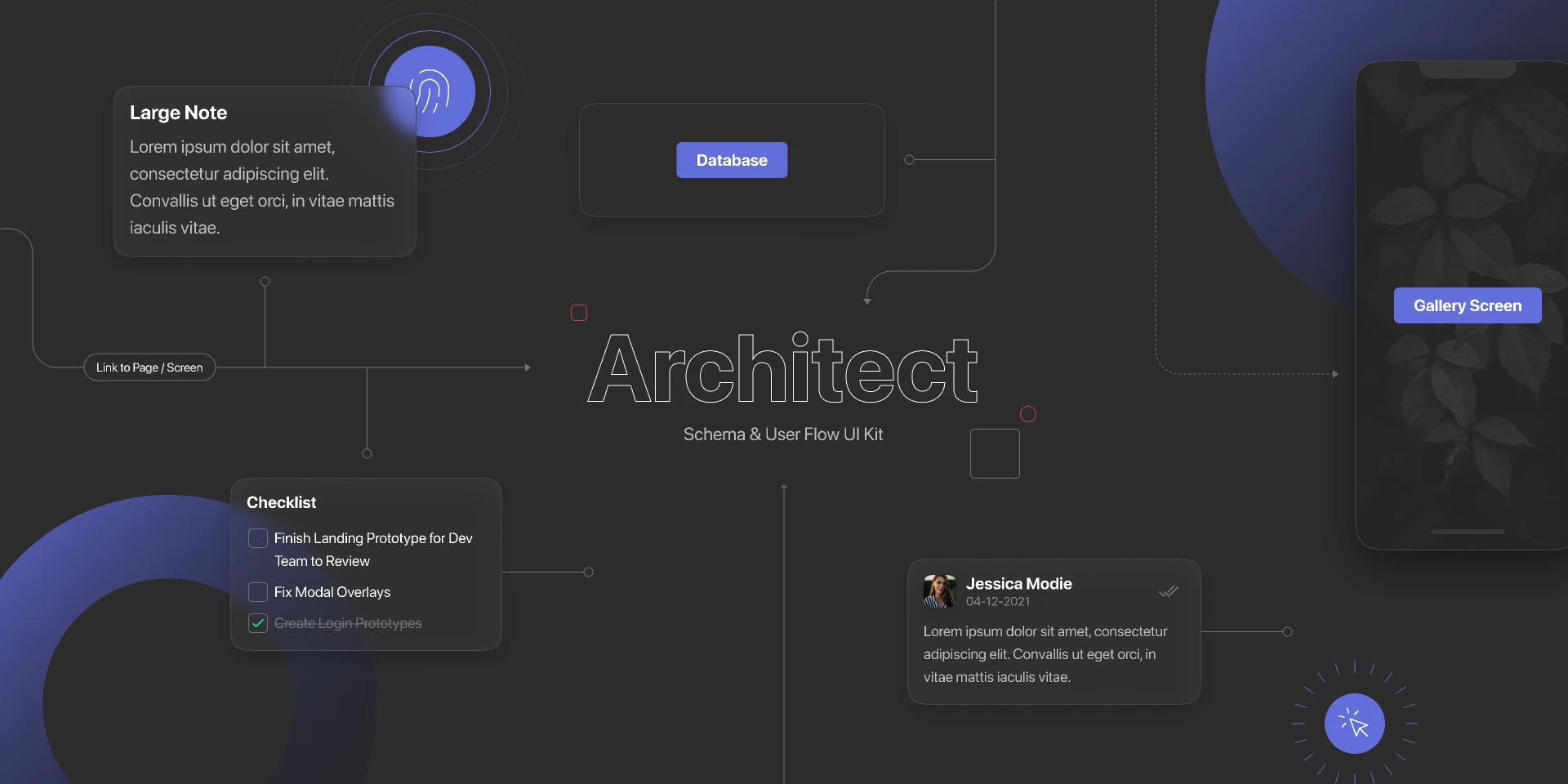
Task: Click the Large Note Lorem ipsum body text
Action: (262, 187)
